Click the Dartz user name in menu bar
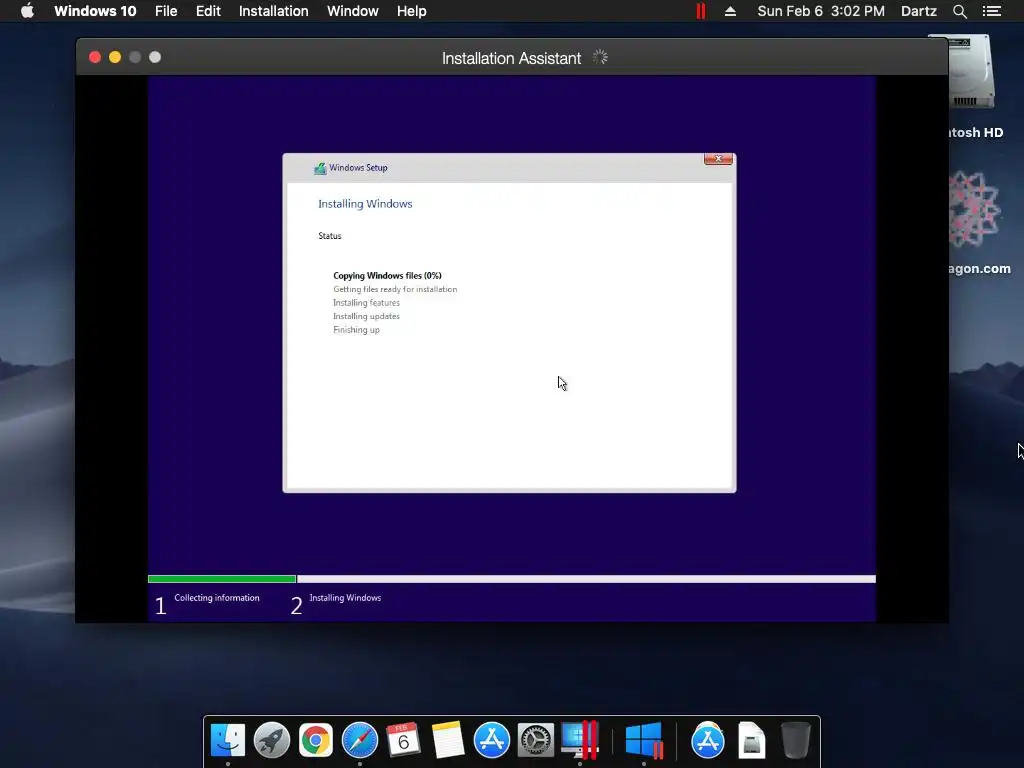This screenshot has width=1024, height=768. pos(918,11)
